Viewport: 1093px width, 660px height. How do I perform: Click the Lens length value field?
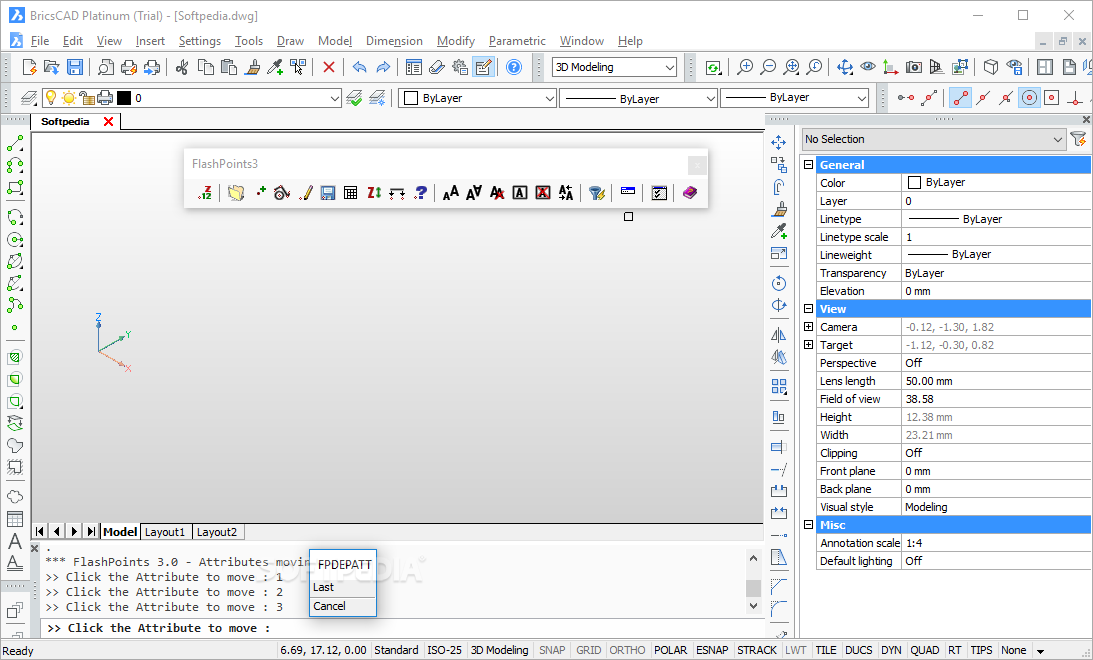tap(996, 381)
